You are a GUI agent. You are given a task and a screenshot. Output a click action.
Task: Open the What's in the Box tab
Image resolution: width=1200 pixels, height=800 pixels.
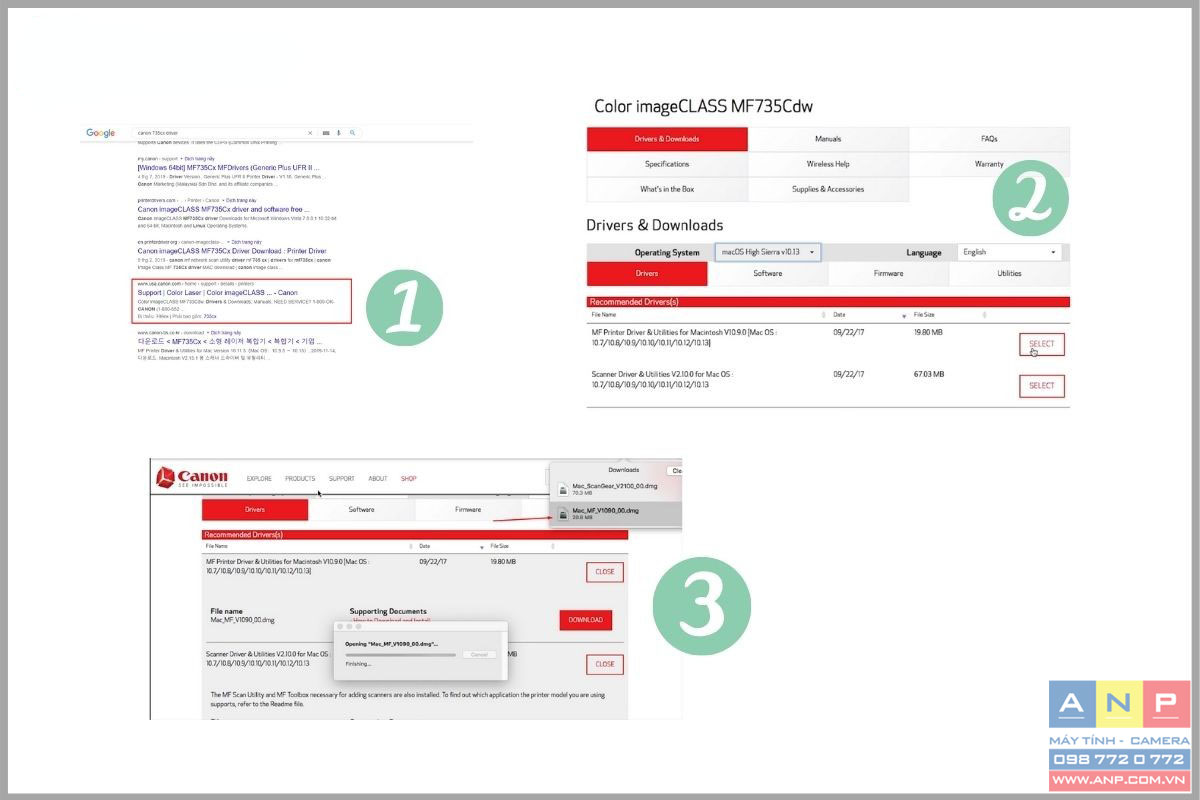[x=667, y=189]
